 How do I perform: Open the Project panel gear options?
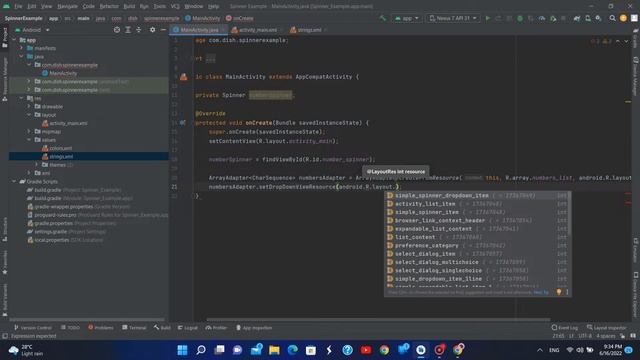point(152,30)
